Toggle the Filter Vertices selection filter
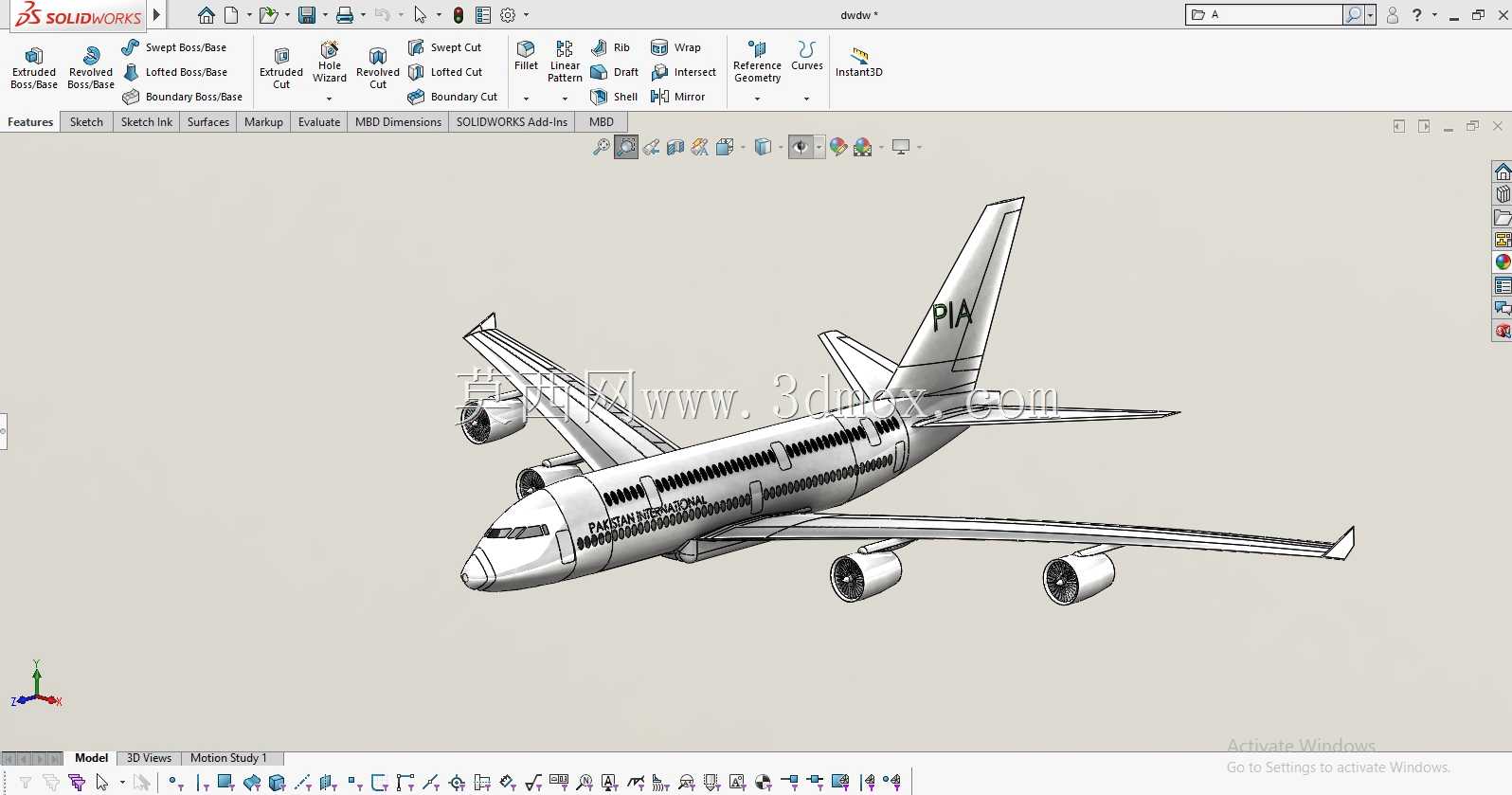1512x795 pixels. point(175,783)
